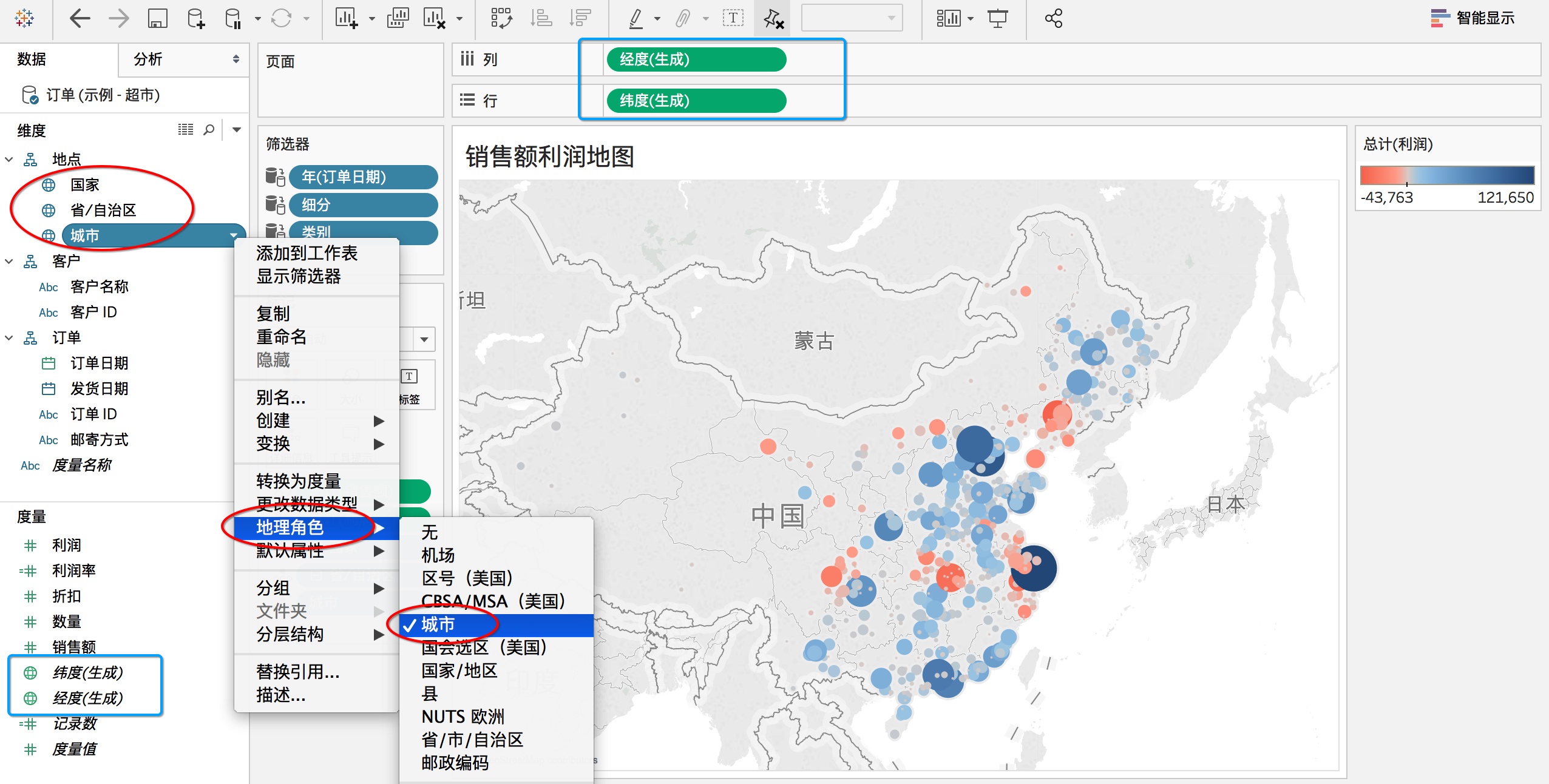
Task: Click the 细分 filter pill
Action: coord(363,205)
